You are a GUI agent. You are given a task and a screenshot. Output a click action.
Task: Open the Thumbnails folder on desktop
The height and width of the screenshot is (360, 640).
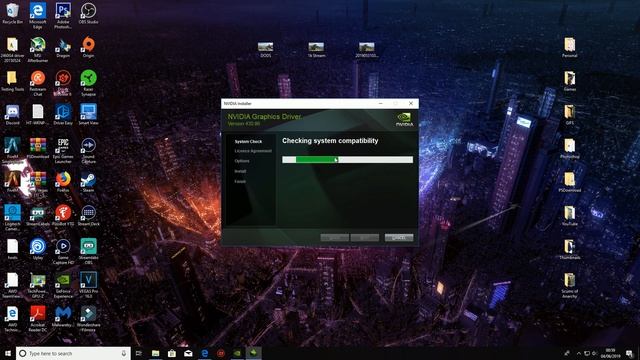point(569,250)
